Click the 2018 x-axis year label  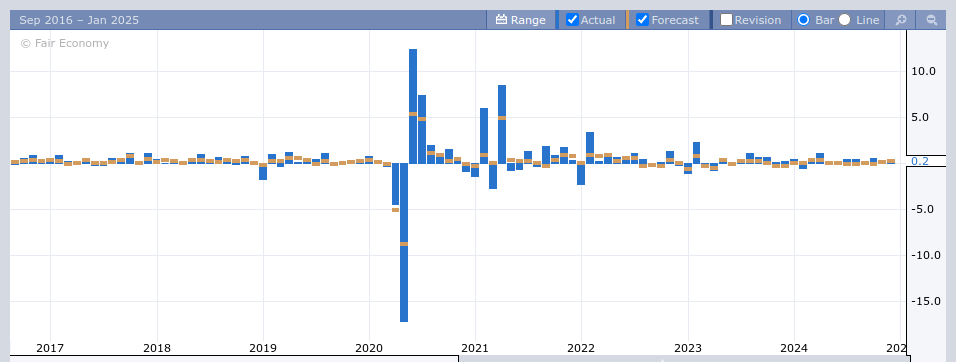pos(157,348)
